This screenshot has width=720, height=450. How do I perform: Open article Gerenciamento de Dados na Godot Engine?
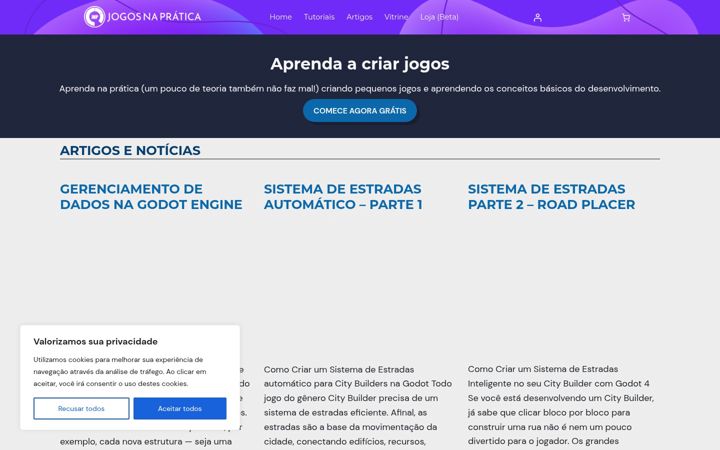[x=151, y=197]
